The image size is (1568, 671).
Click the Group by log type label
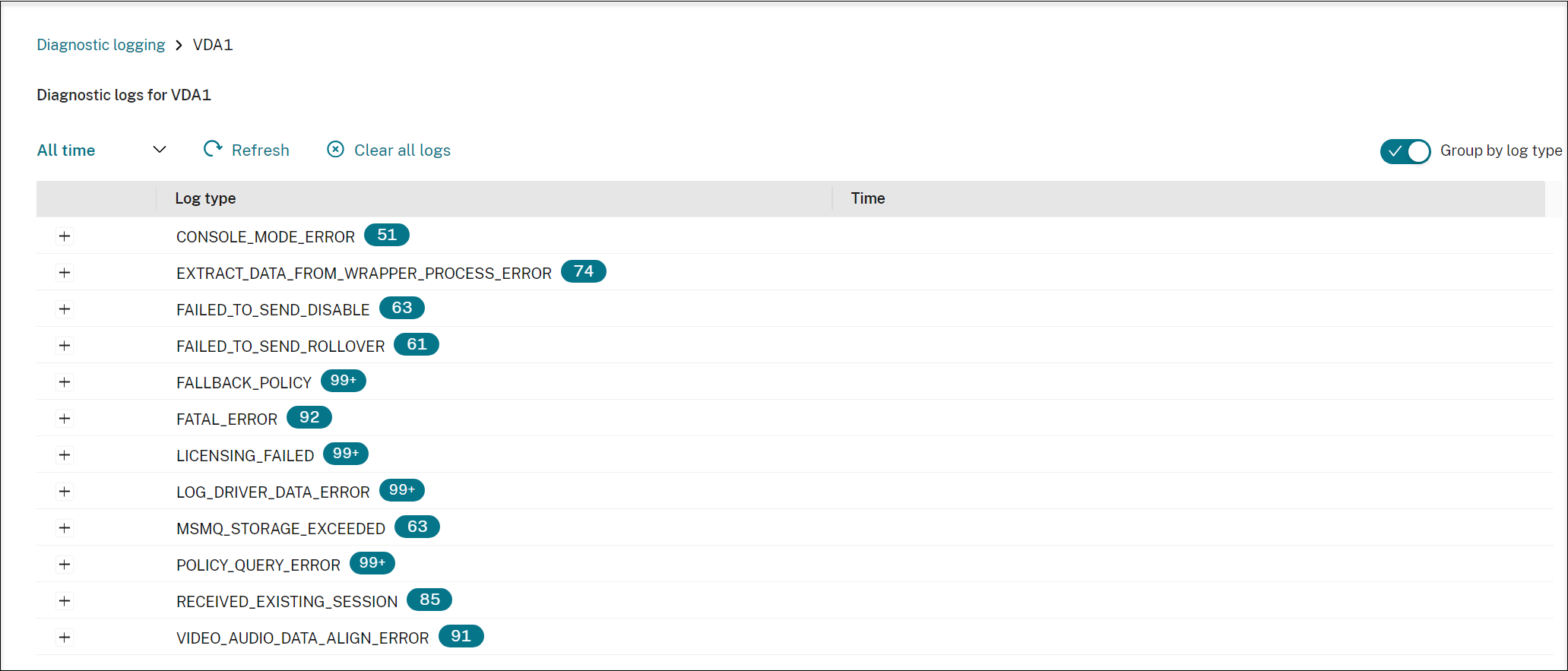1501,150
